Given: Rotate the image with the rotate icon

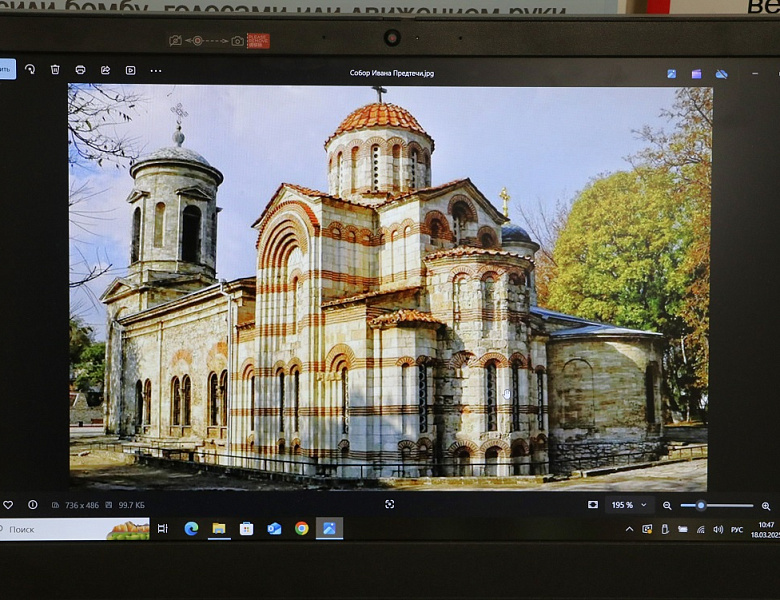Looking at the screenshot, I should point(30,69).
